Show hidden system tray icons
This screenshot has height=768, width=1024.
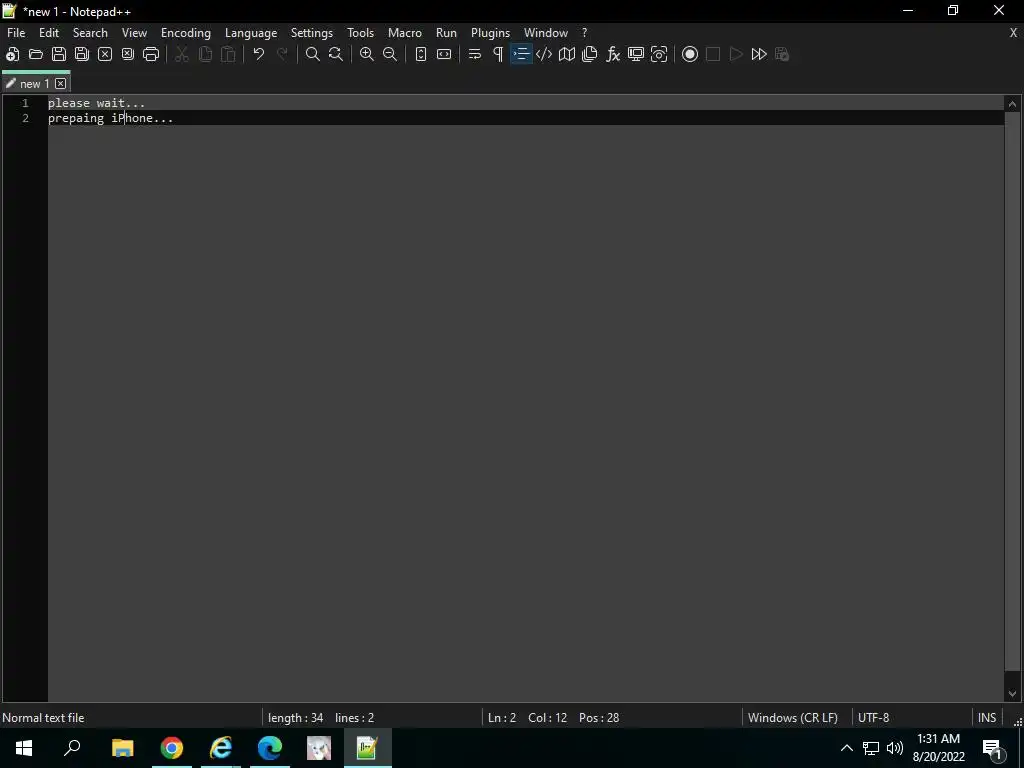point(846,748)
